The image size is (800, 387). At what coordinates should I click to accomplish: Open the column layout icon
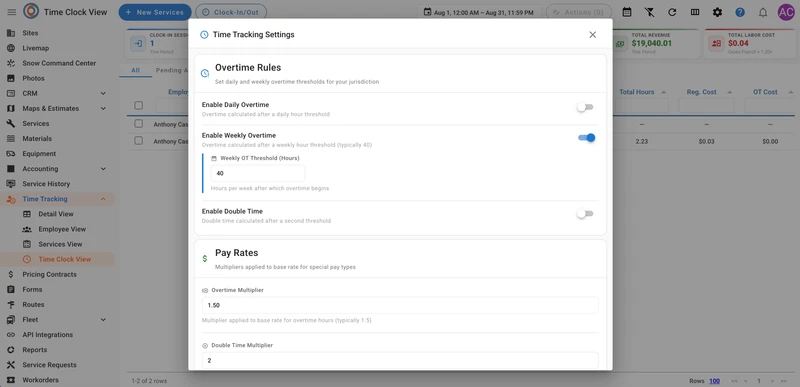click(x=695, y=12)
